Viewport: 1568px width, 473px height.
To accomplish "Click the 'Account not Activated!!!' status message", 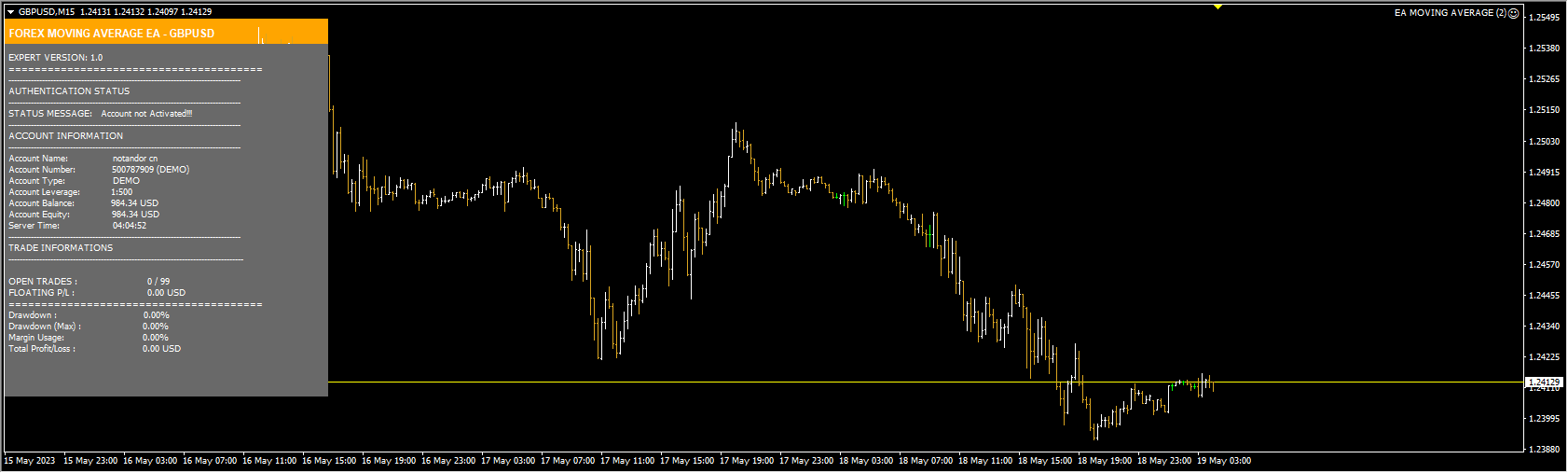I will [146, 114].
